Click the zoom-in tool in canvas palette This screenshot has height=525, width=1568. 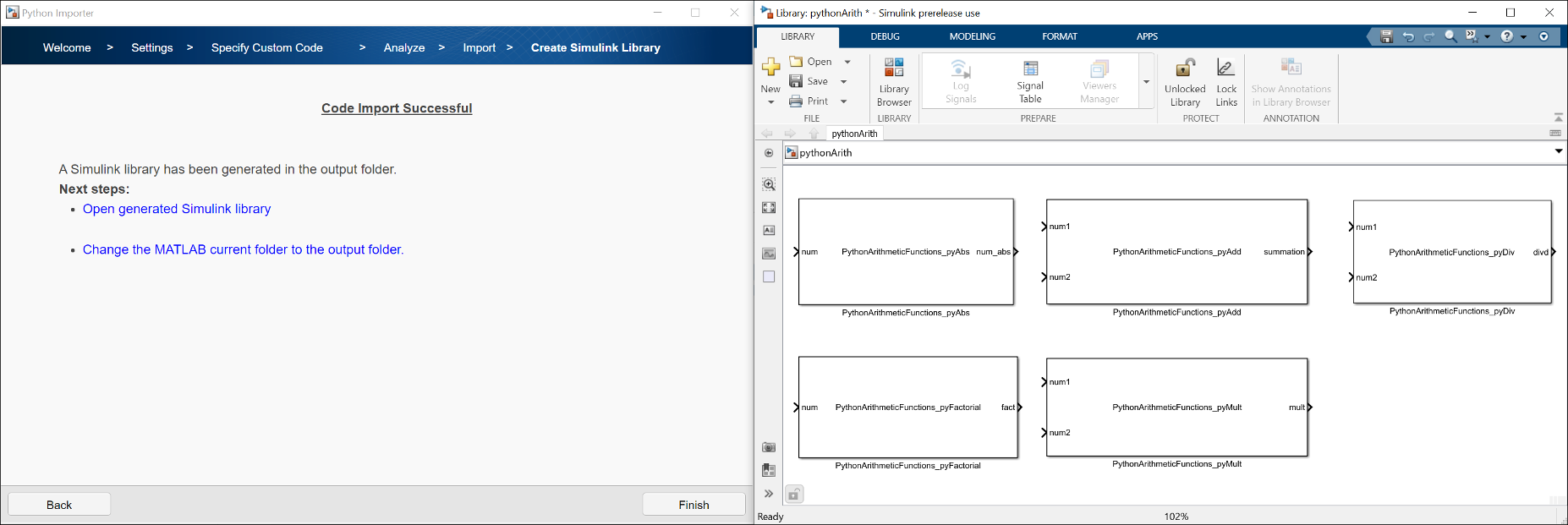click(x=769, y=184)
